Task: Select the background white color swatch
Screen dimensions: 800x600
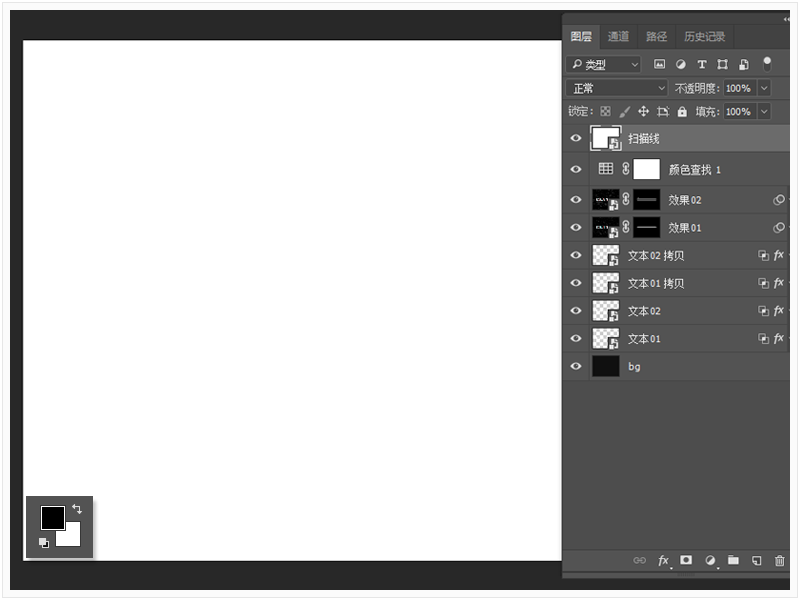Action: 72,538
